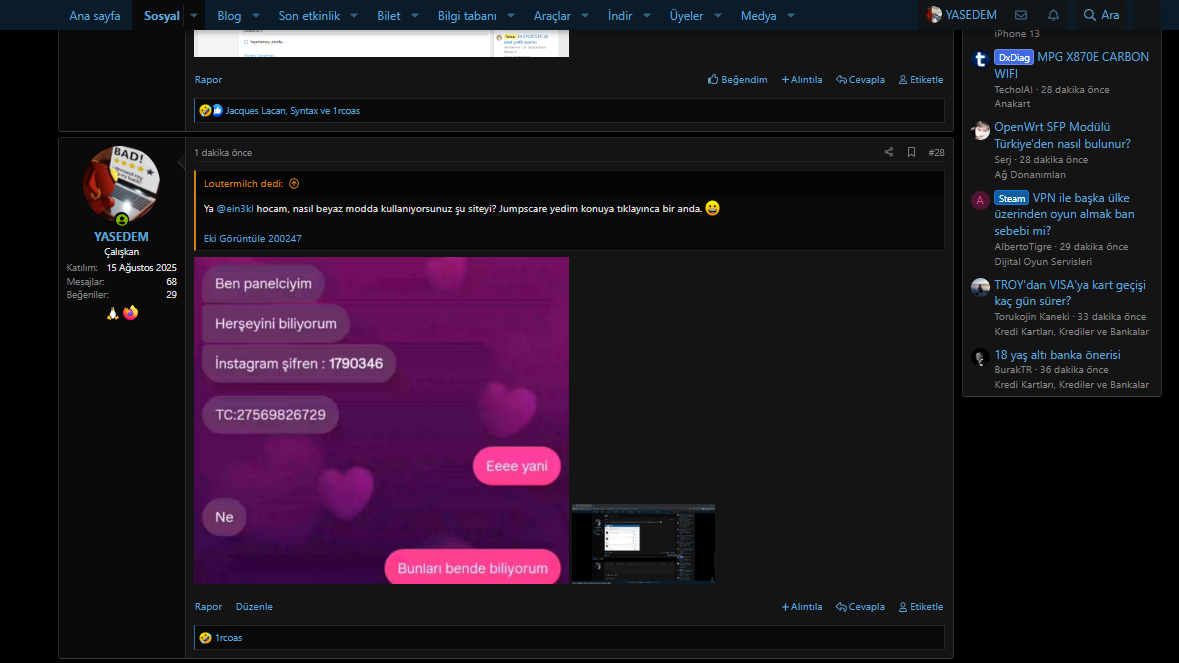Open the Üyeler menu

pyautogui.click(x=686, y=15)
